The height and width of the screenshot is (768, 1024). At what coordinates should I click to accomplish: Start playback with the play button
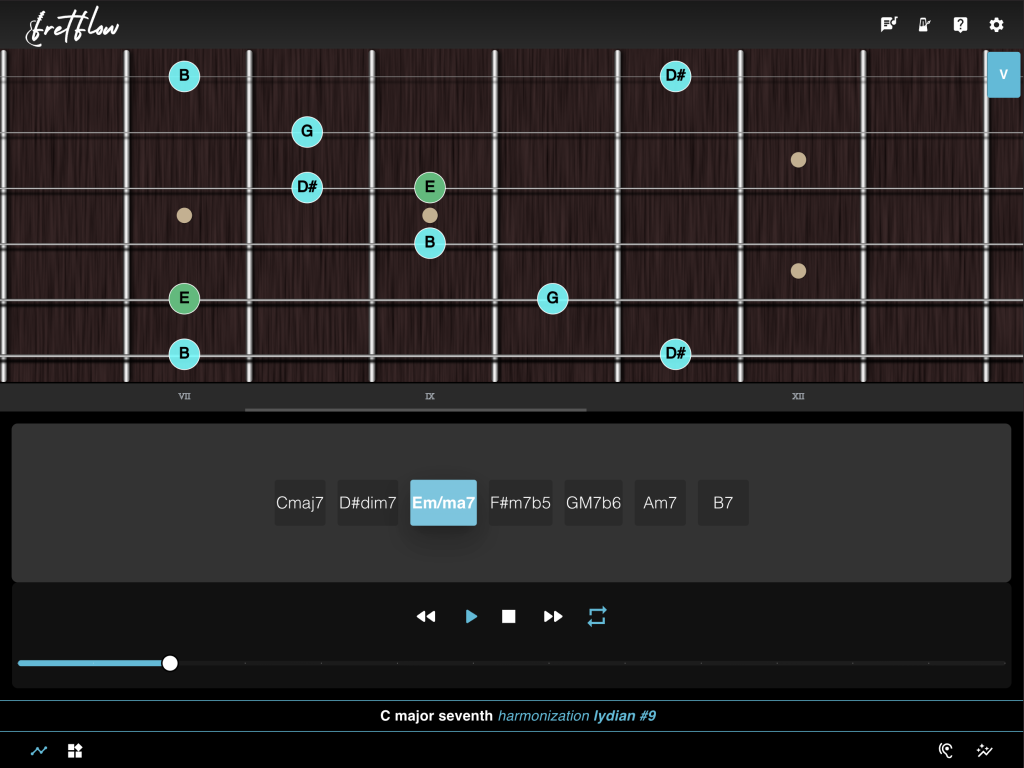click(x=471, y=616)
